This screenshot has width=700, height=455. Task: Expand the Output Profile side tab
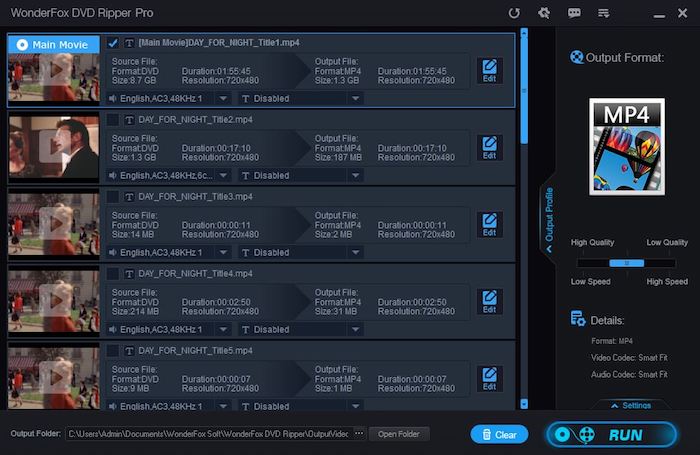click(549, 219)
